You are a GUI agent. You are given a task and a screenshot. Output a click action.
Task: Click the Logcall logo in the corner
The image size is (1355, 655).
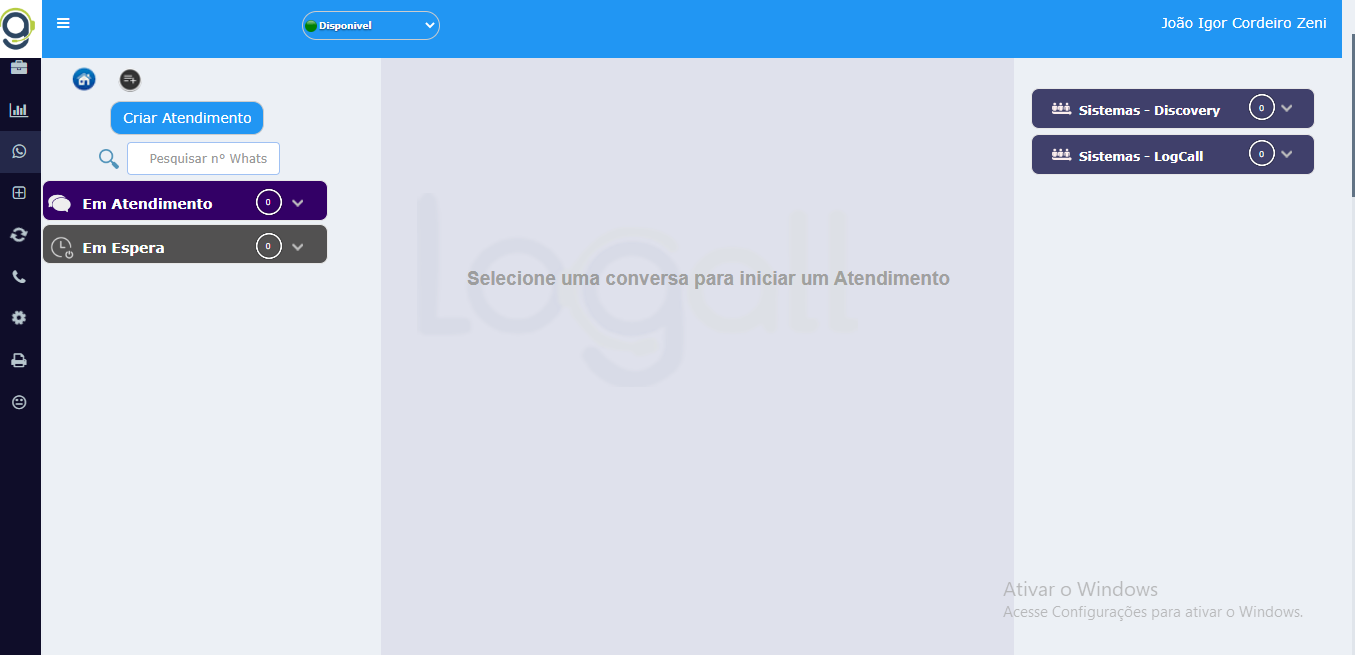[x=18, y=29]
